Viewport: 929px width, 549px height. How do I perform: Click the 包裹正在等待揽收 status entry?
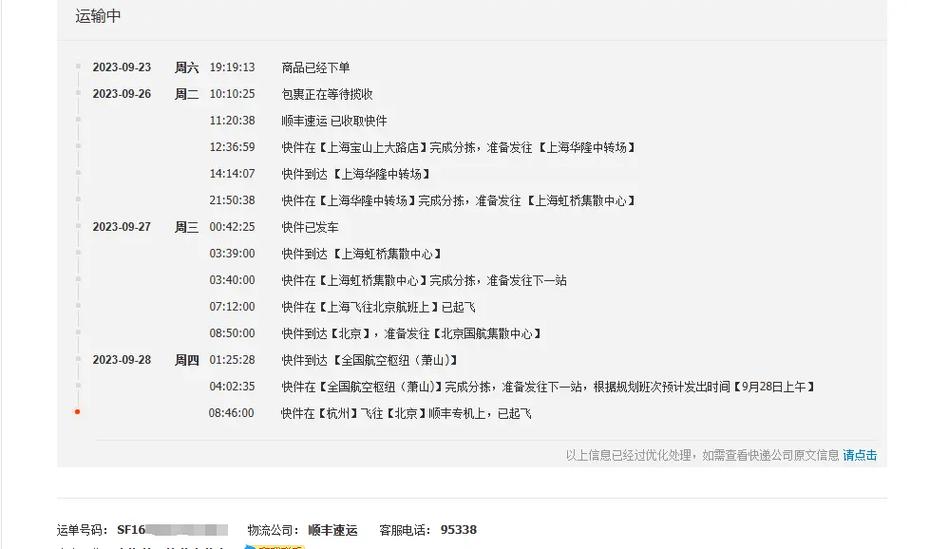click(327, 94)
